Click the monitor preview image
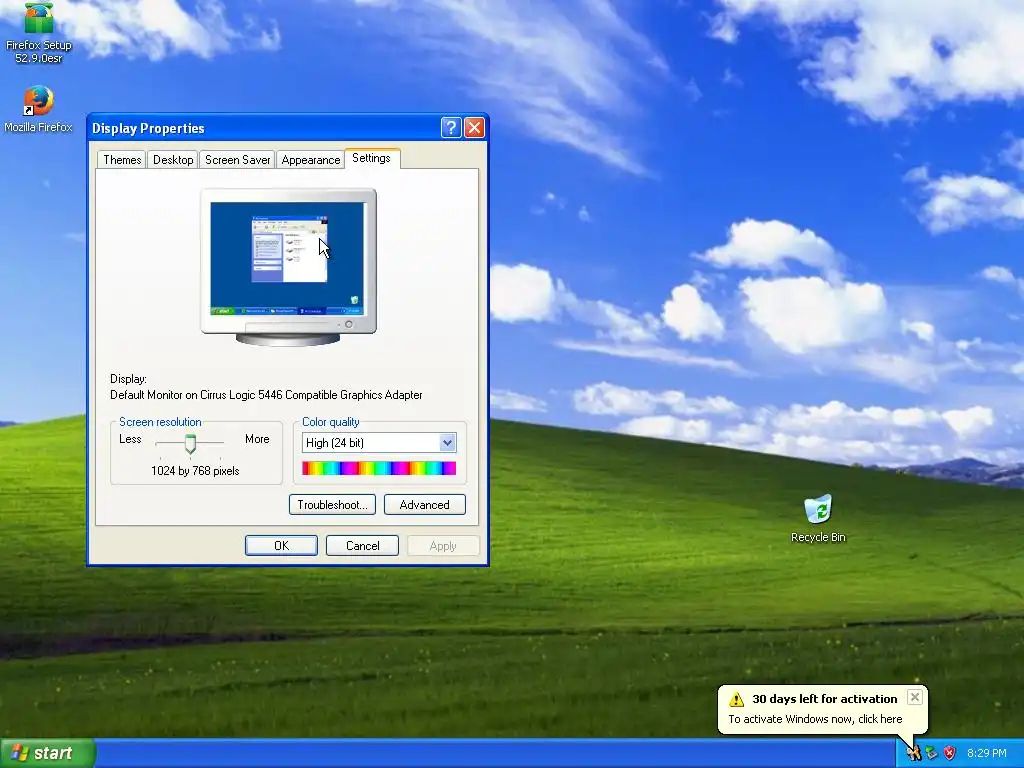The height and width of the screenshot is (768, 1024). coord(288,266)
